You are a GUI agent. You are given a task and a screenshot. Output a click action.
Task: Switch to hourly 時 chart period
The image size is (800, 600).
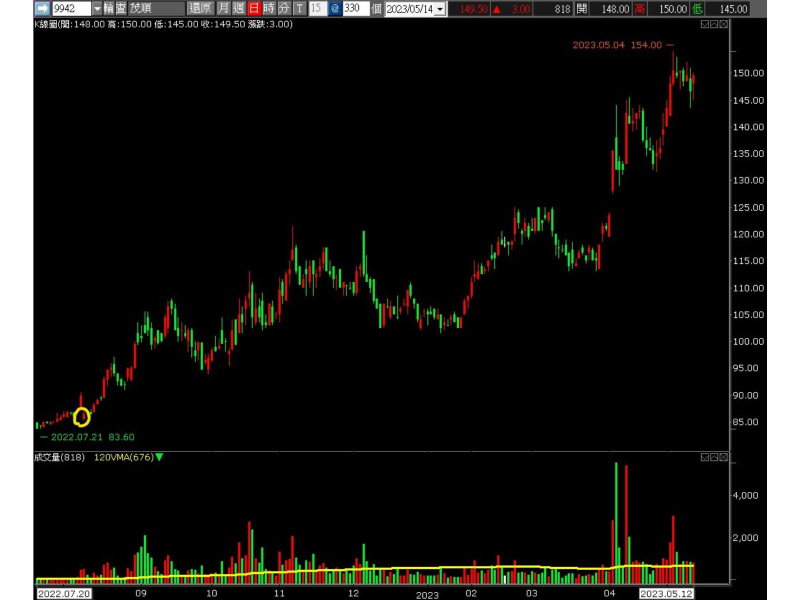269,8
